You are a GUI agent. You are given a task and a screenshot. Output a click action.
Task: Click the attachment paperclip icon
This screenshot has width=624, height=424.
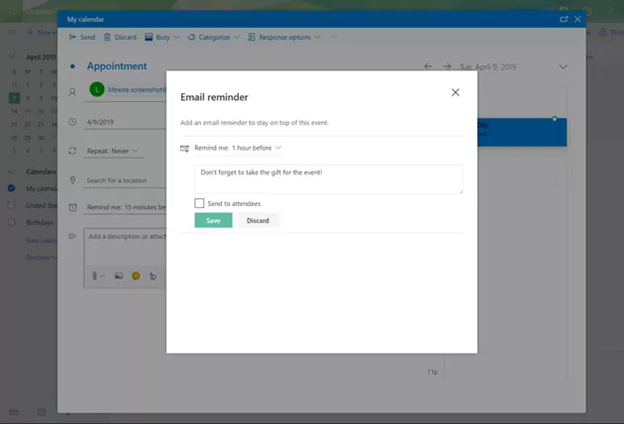point(95,275)
